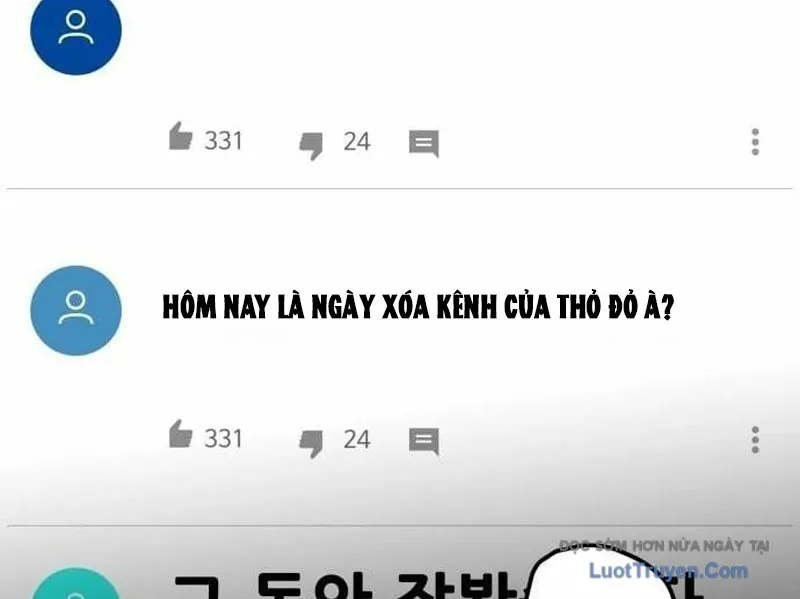Like the comment beside the dark blue avatar
Viewport: 800px width, 599px height.
[x=181, y=136]
